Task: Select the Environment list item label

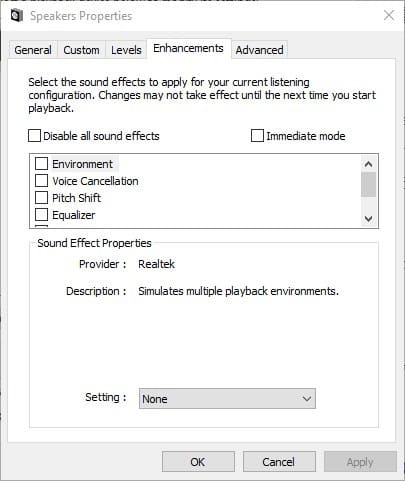Action: [x=82, y=164]
